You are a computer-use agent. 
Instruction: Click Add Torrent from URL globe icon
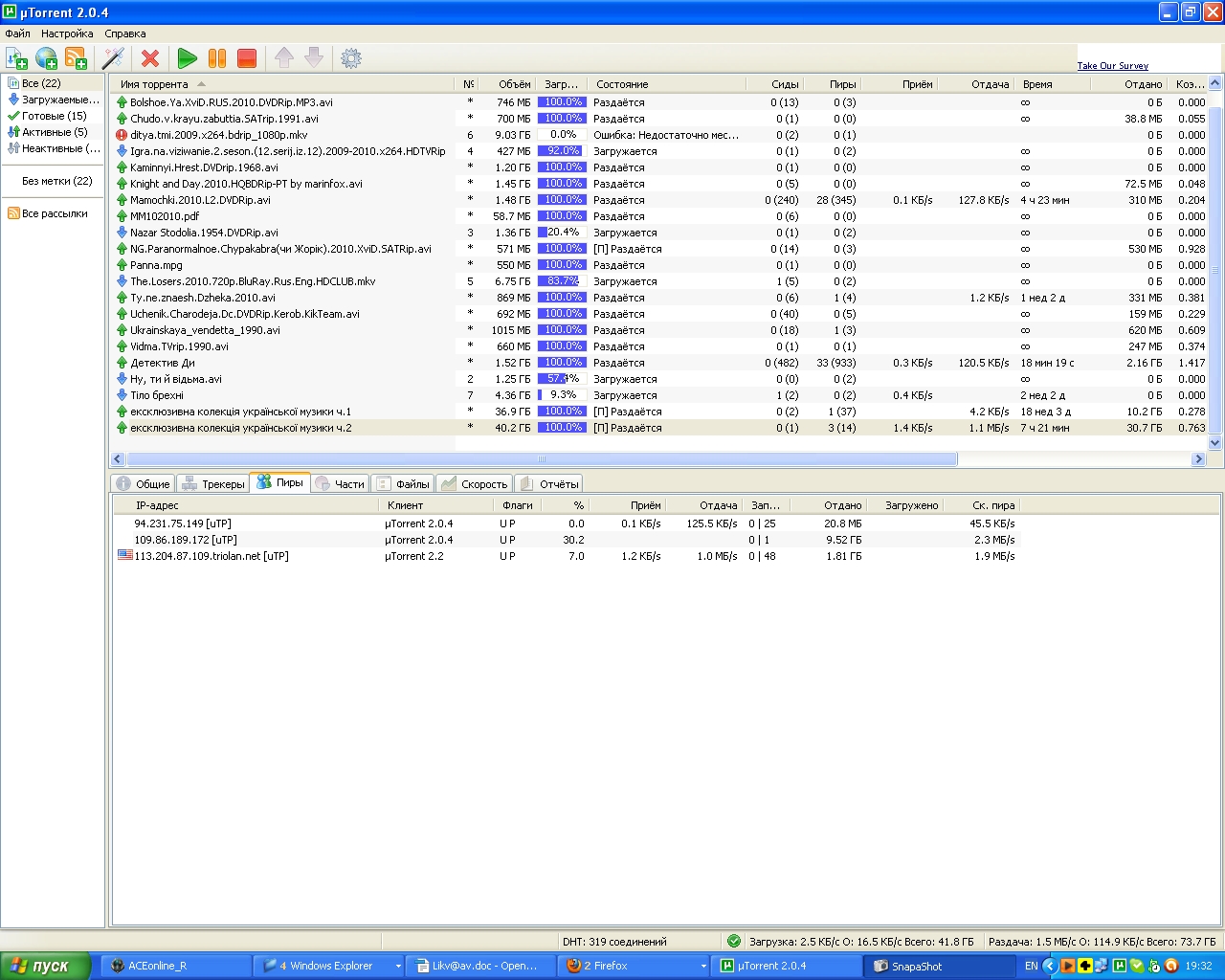(46, 58)
